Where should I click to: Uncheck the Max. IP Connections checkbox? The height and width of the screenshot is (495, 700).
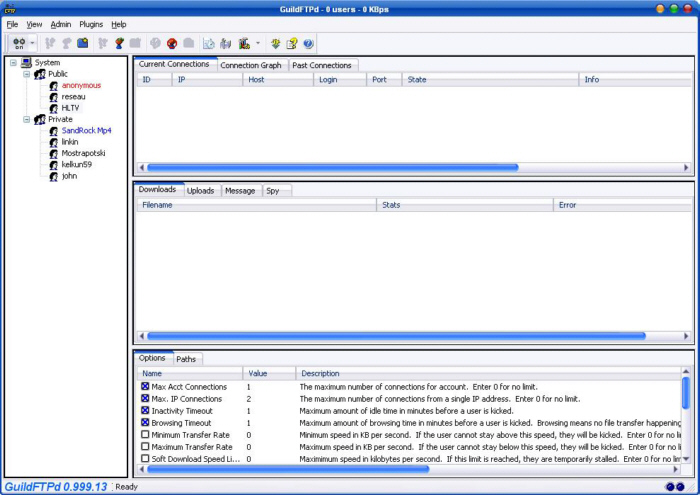pos(145,399)
